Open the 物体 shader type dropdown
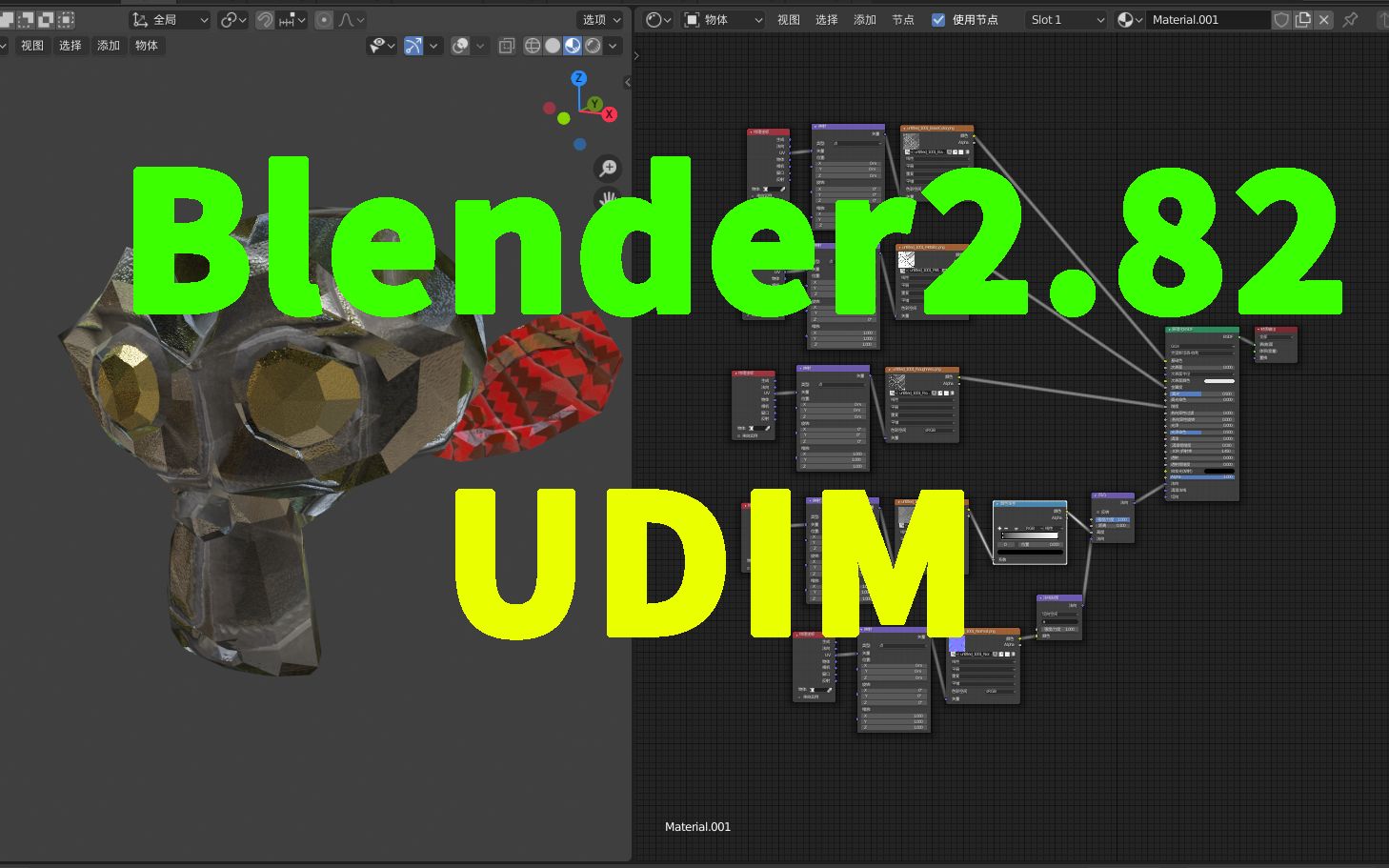 click(724, 19)
